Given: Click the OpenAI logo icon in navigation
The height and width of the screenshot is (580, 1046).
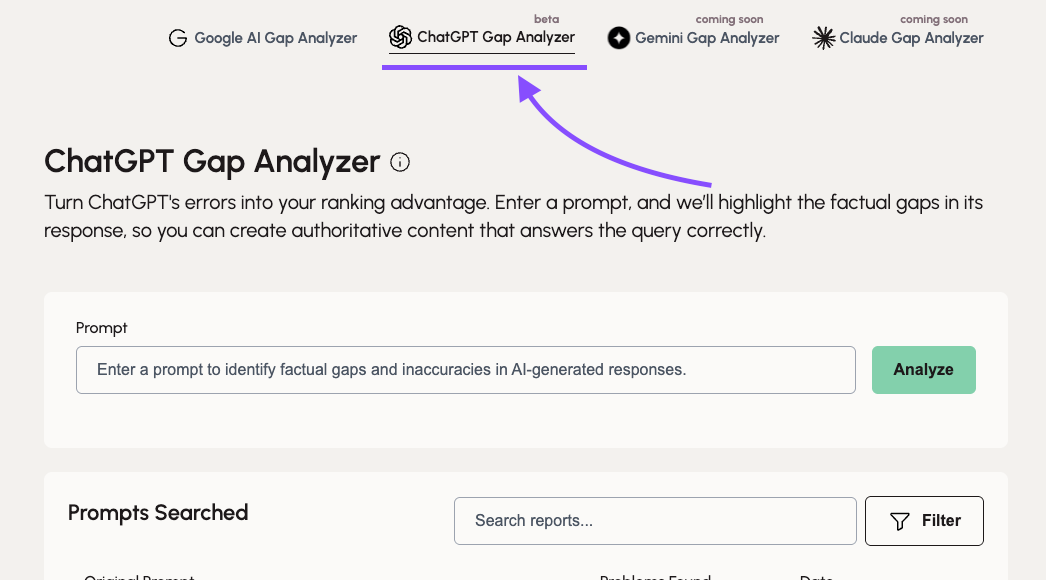Looking at the screenshot, I should pos(400,37).
